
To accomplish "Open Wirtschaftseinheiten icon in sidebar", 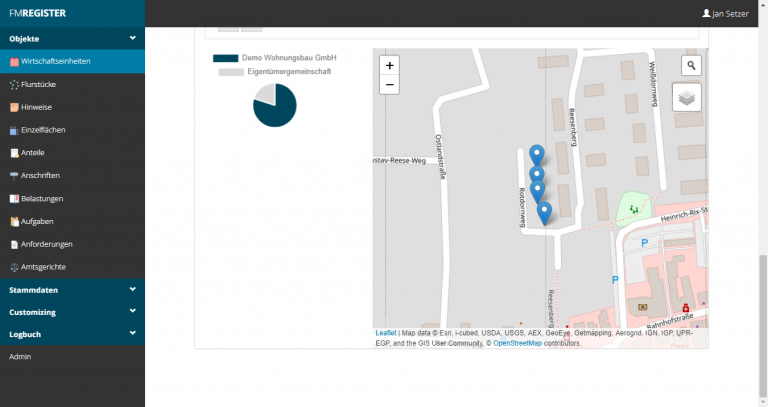I will [14, 62].
